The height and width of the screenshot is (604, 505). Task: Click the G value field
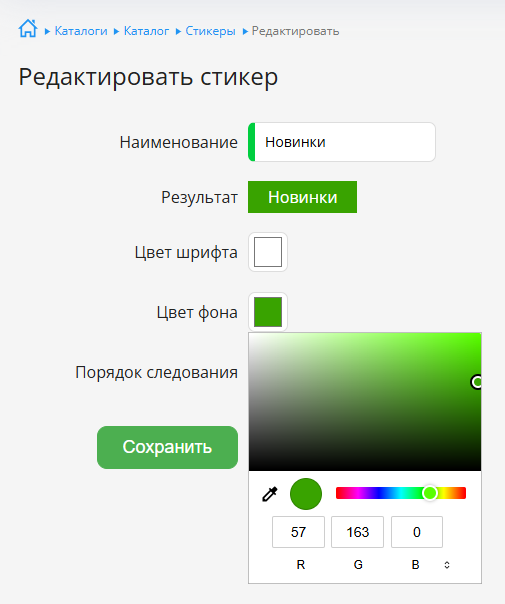[x=357, y=532]
